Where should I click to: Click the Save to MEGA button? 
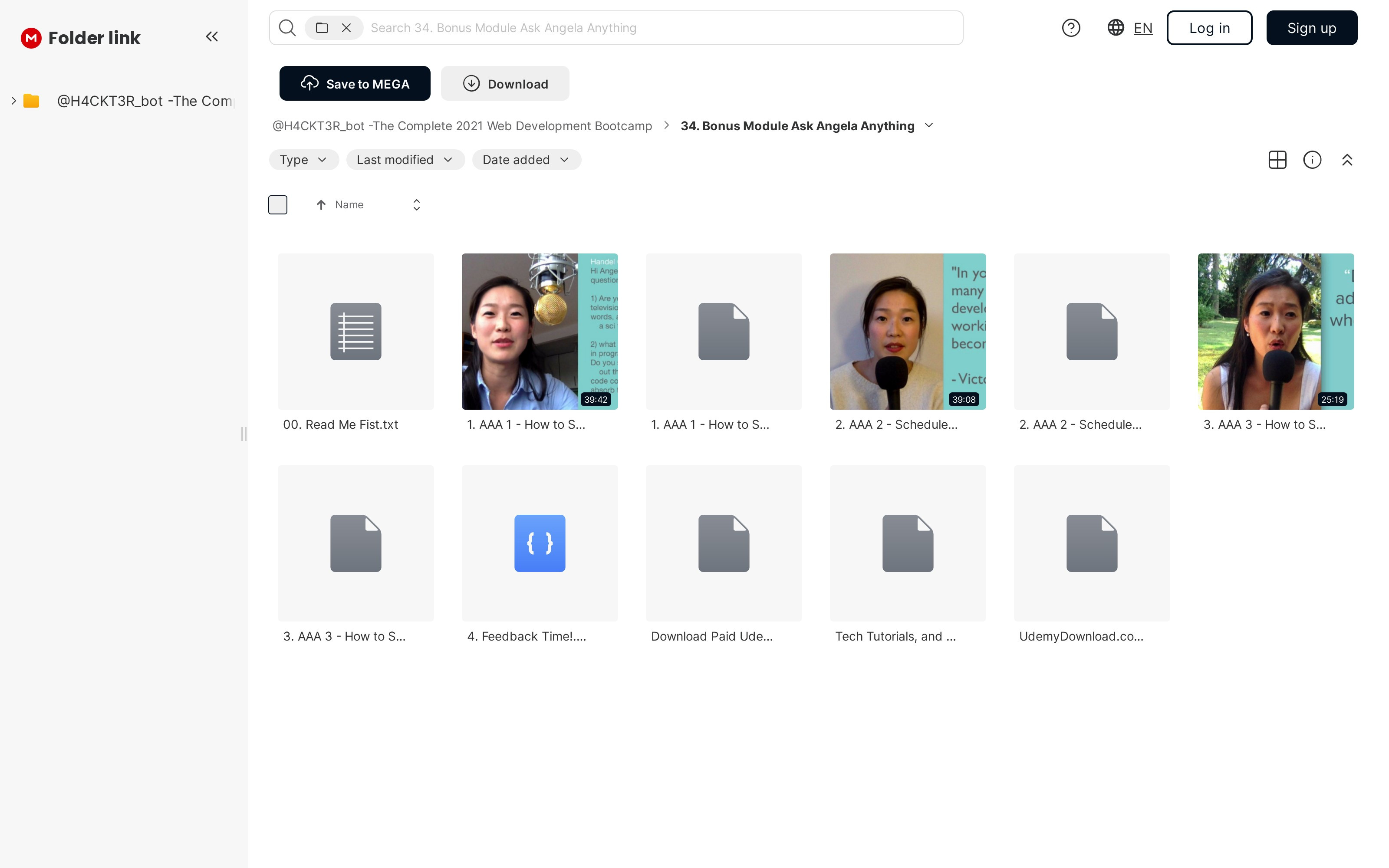click(355, 83)
